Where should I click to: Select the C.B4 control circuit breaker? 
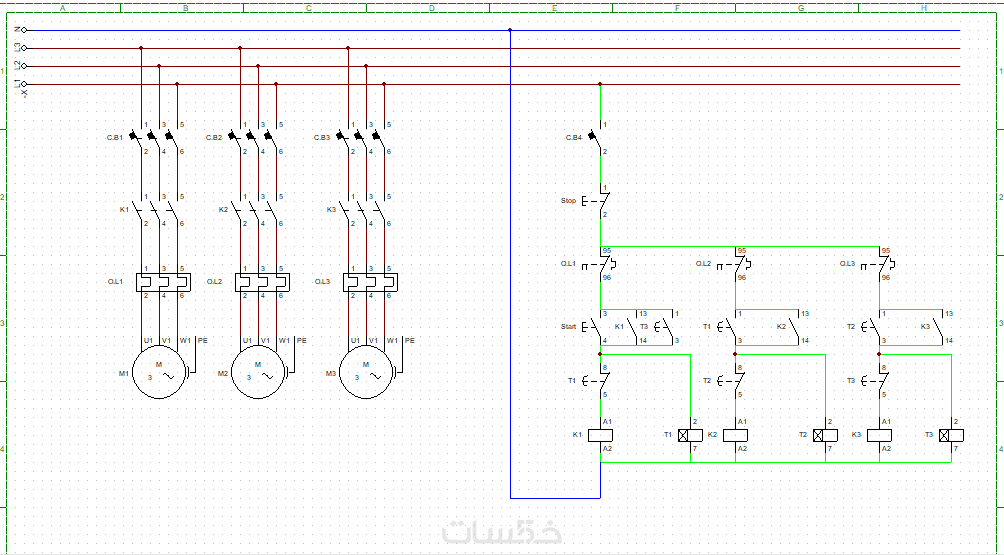[x=595, y=138]
